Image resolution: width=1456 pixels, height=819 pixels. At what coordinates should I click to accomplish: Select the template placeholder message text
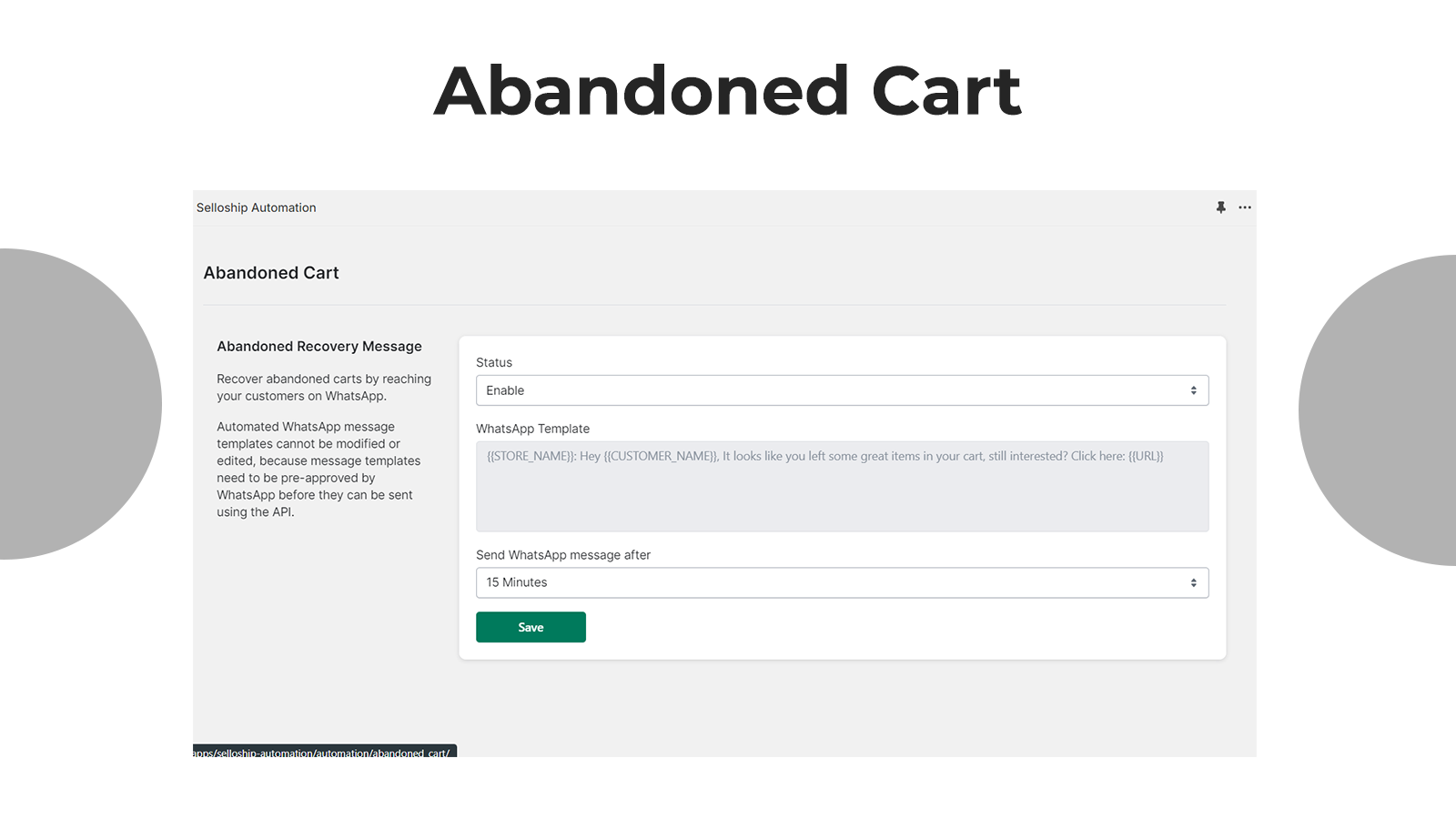824,456
